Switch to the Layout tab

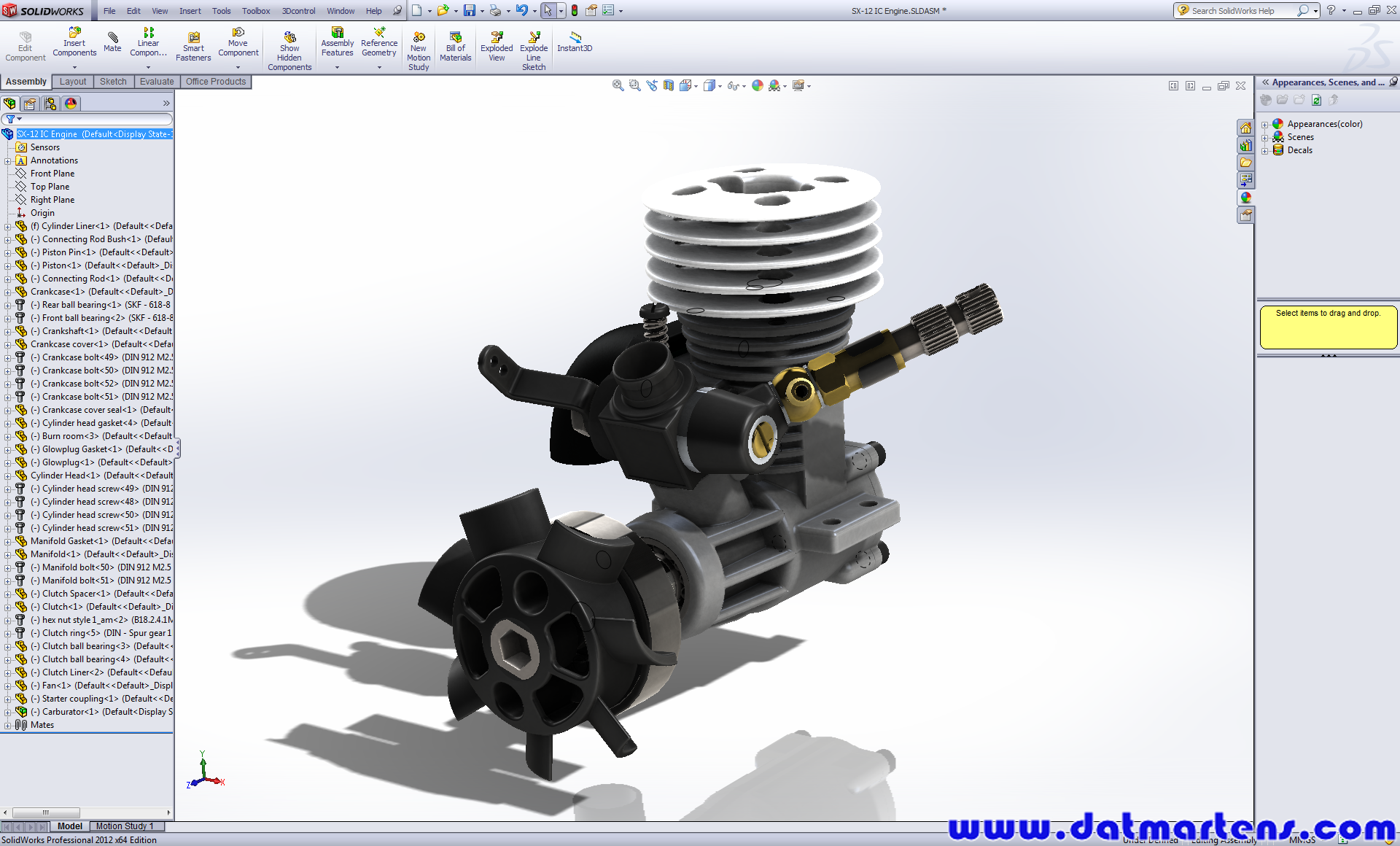coord(73,82)
